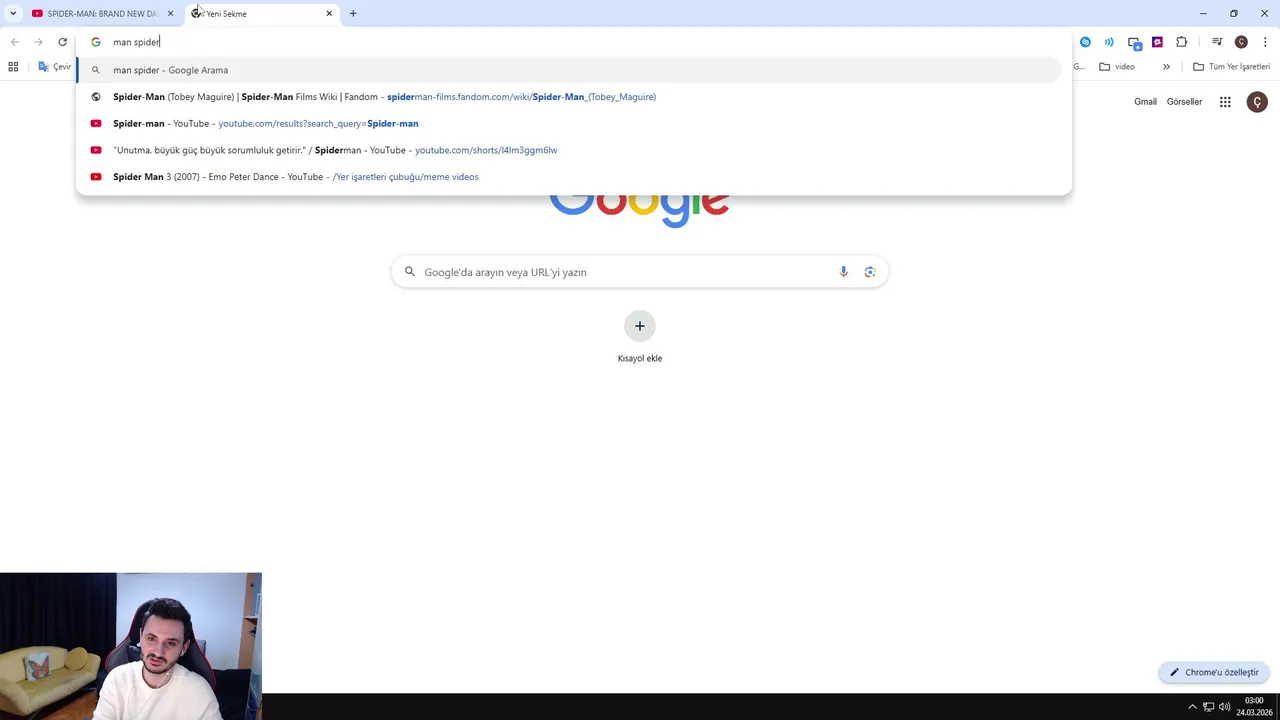Open the Extensions puzzle menu
The width and height of the screenshot is (1280, 720).
(x=1182, y=42)
